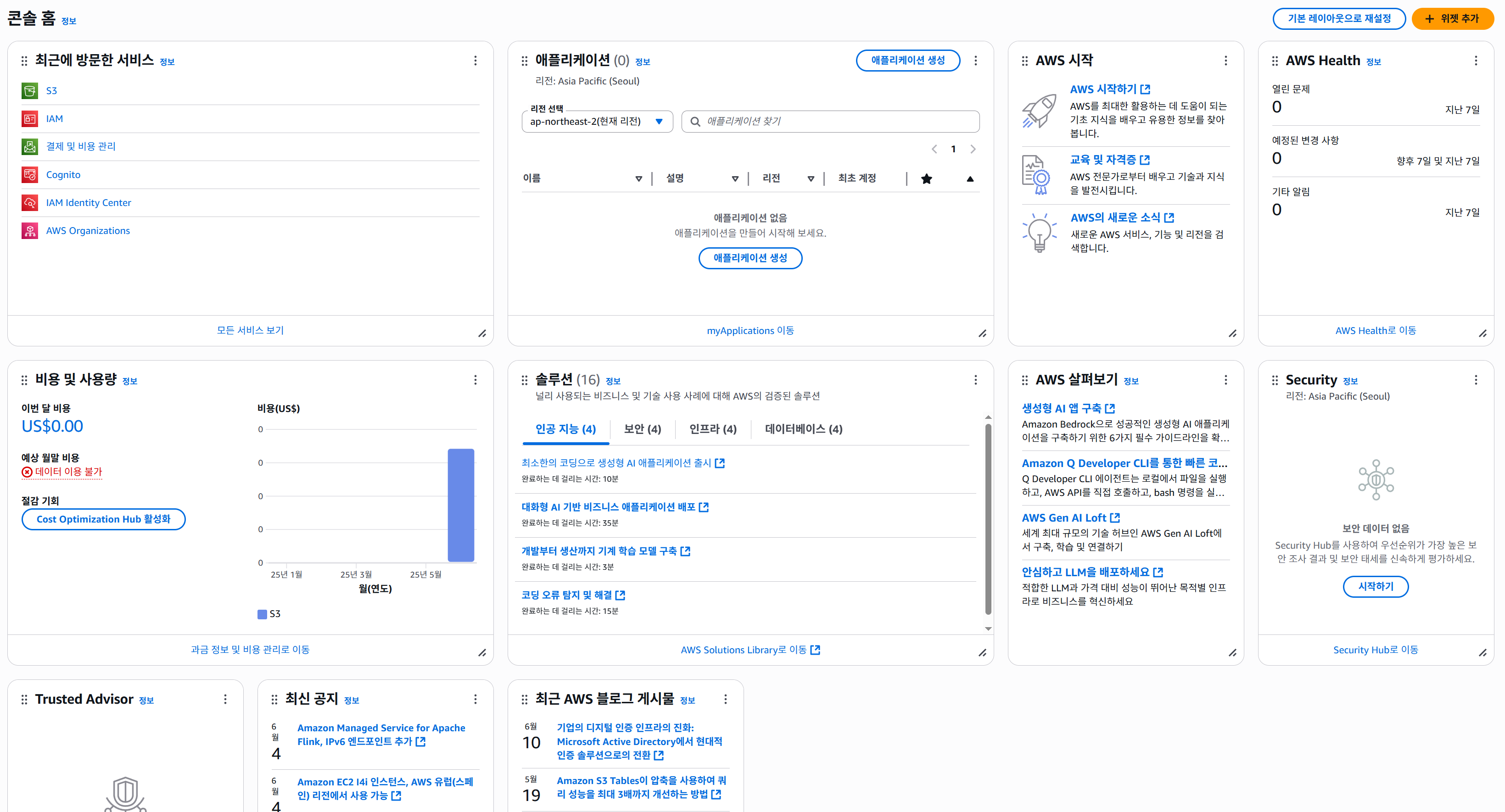Click the AWS Organizations service icon
This screenshot has height=812, width=1505.
[30, 231]
